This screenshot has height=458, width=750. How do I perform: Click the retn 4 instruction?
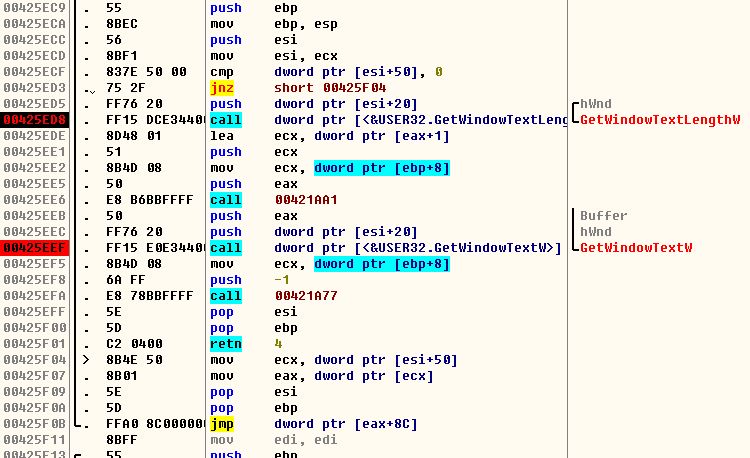[246, 344]
